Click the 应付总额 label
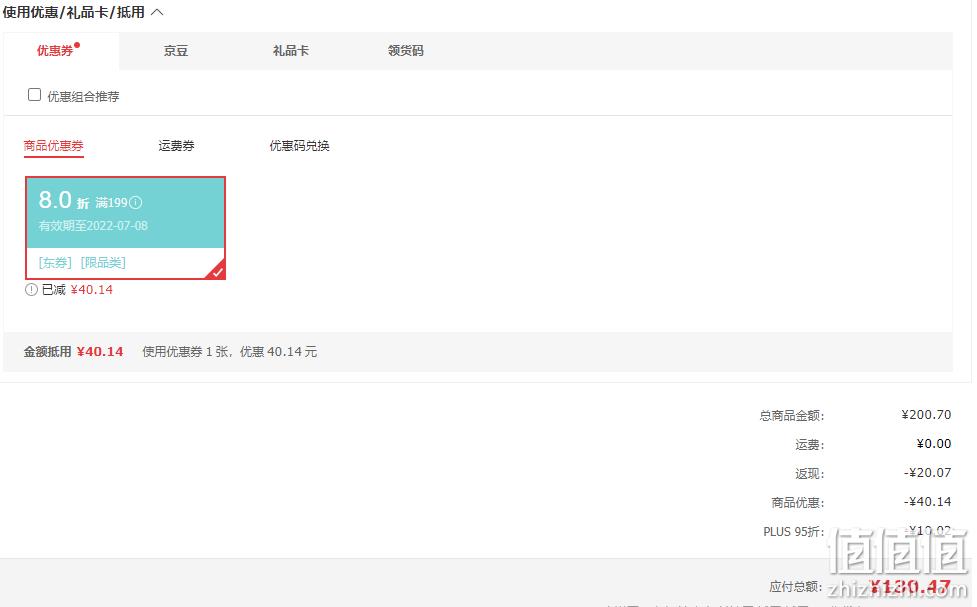The width and height of the screenshot is (977, 607). (795, 586)
